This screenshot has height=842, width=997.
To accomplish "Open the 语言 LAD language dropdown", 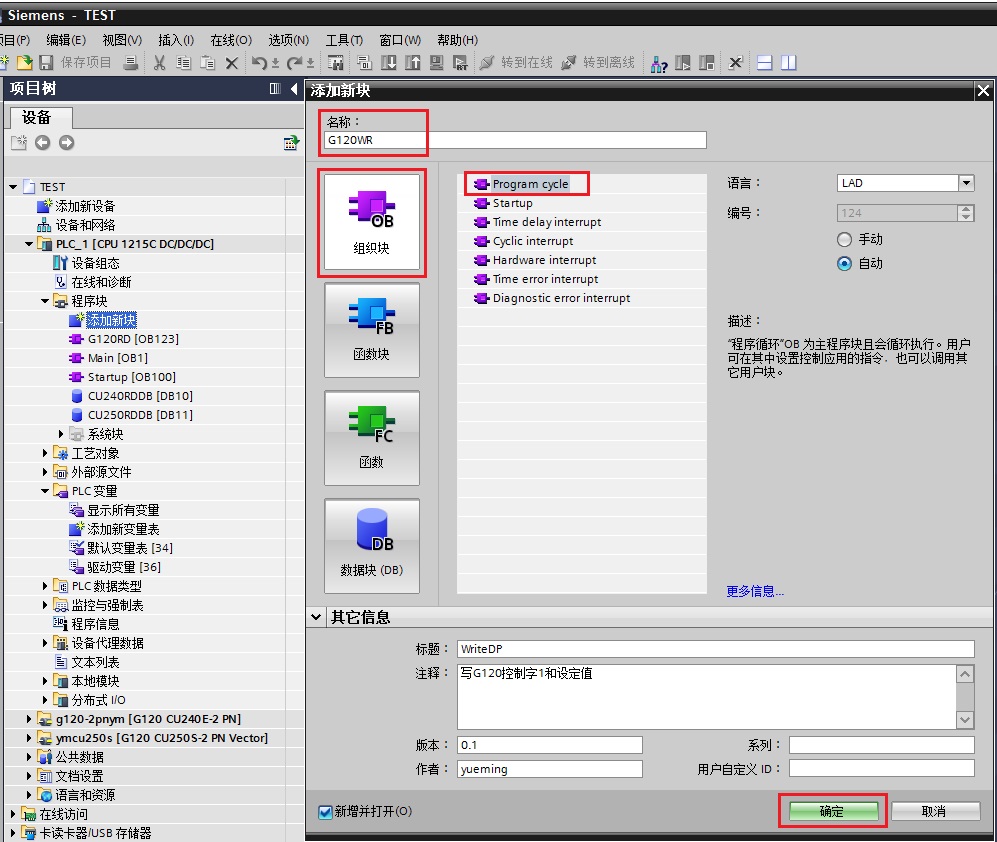I will [966, 183].
